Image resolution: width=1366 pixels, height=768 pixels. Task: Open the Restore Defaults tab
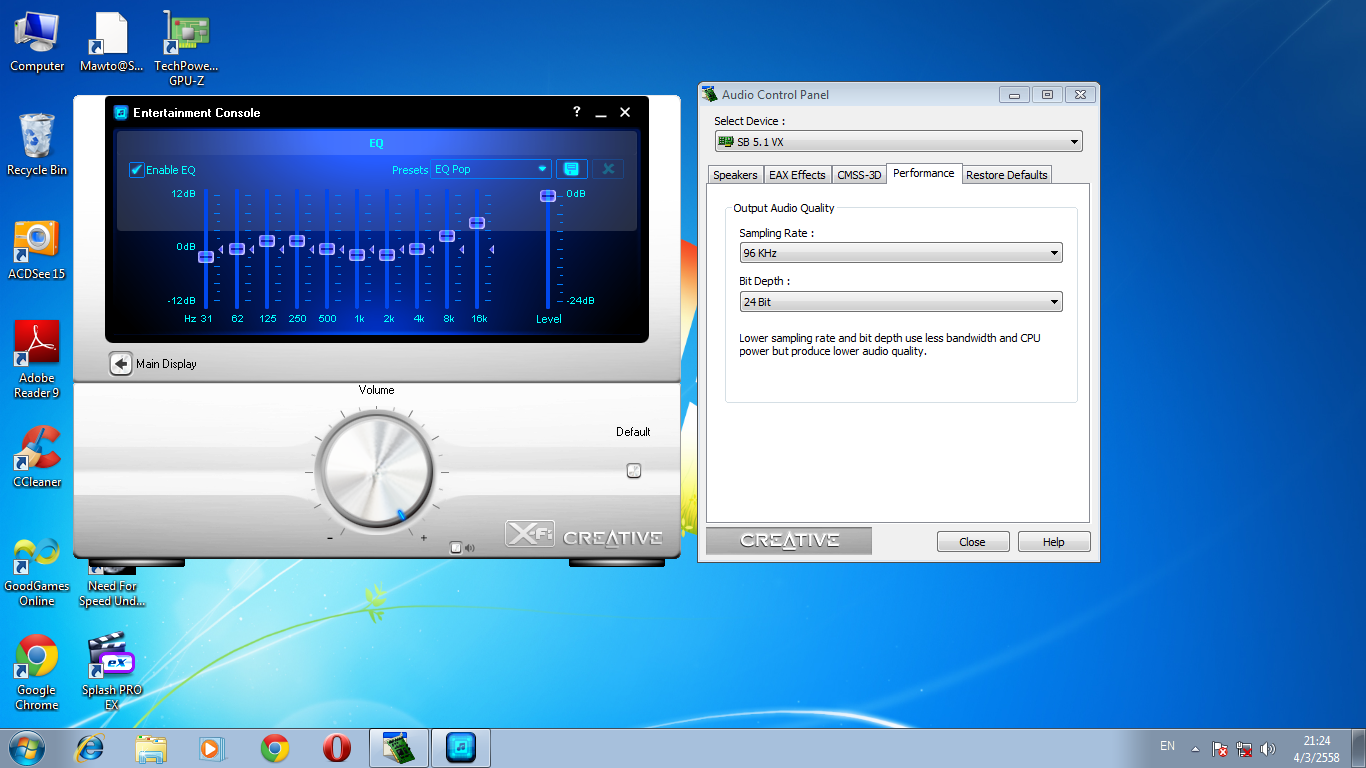(1007, 175)
